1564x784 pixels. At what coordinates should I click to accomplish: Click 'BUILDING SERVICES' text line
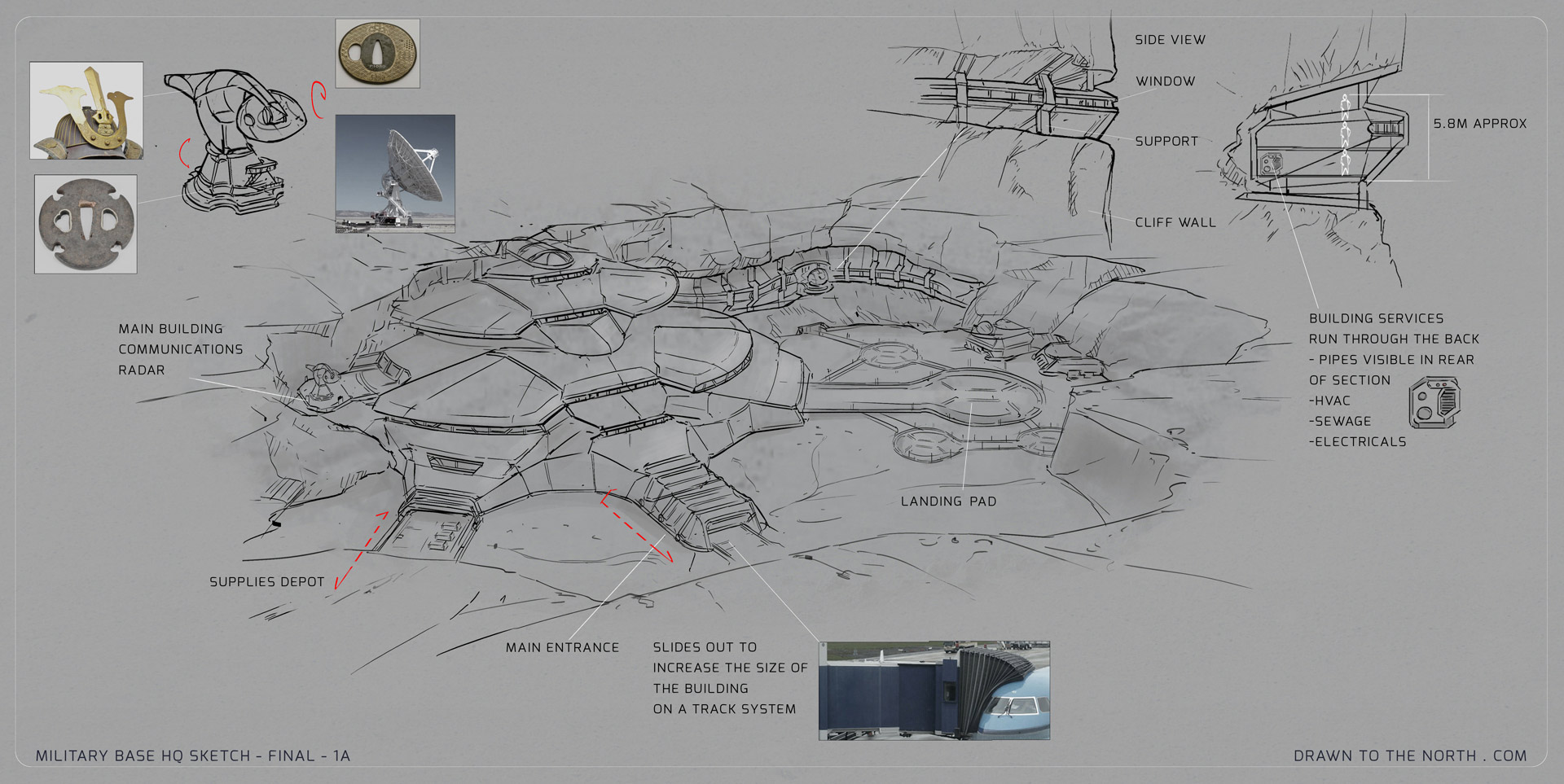(1376, 318)
